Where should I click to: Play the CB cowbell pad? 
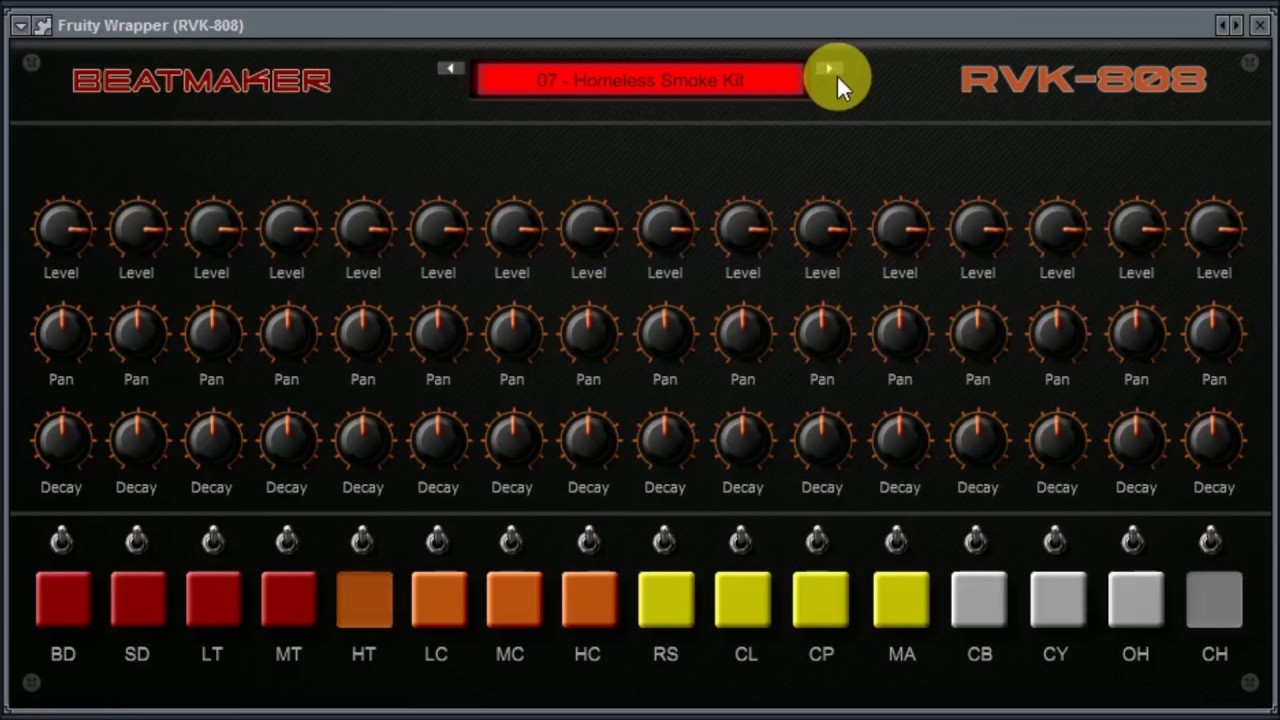tap(979, 599)
